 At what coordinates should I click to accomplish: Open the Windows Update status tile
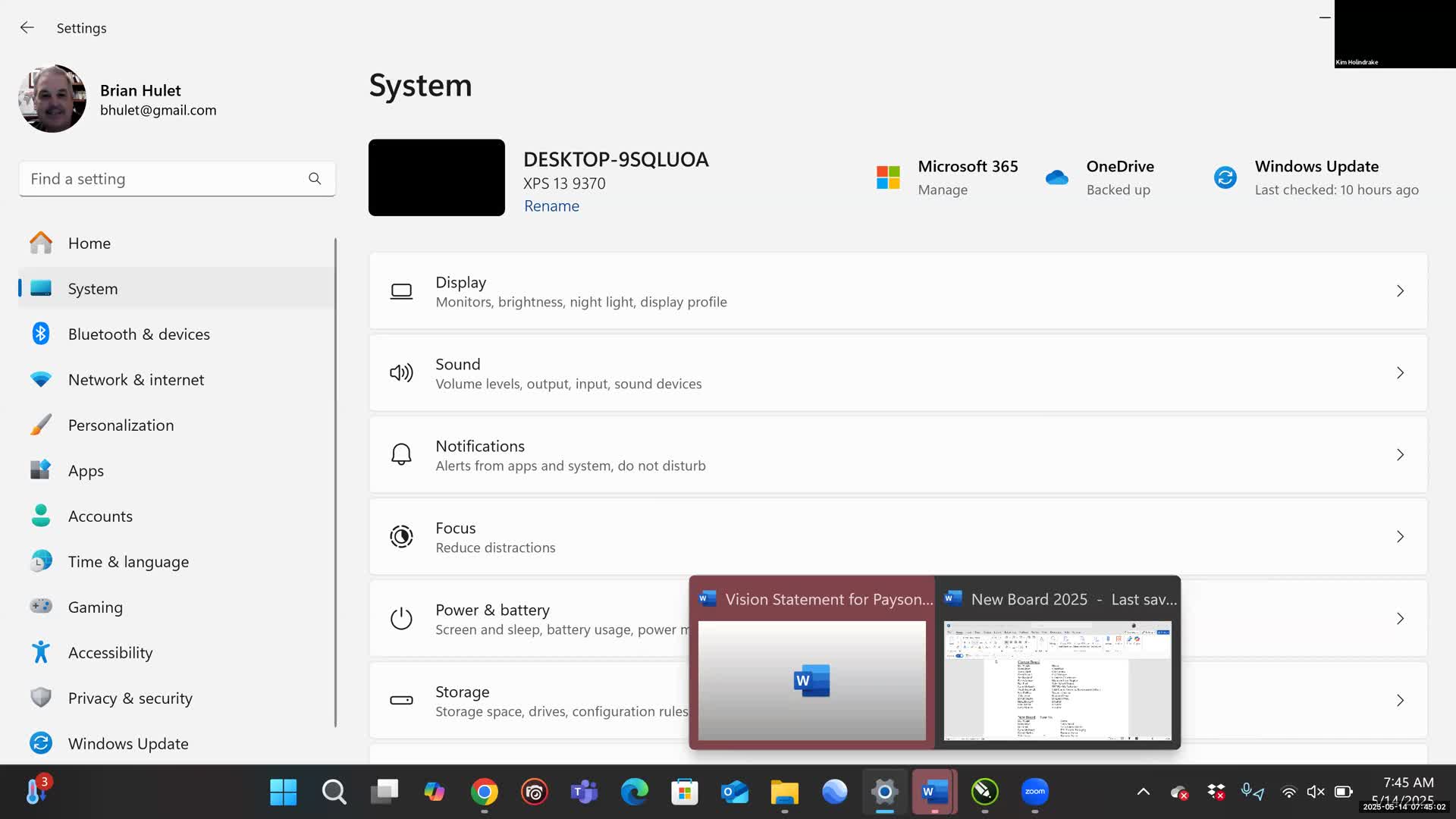tap(1316, 177)
